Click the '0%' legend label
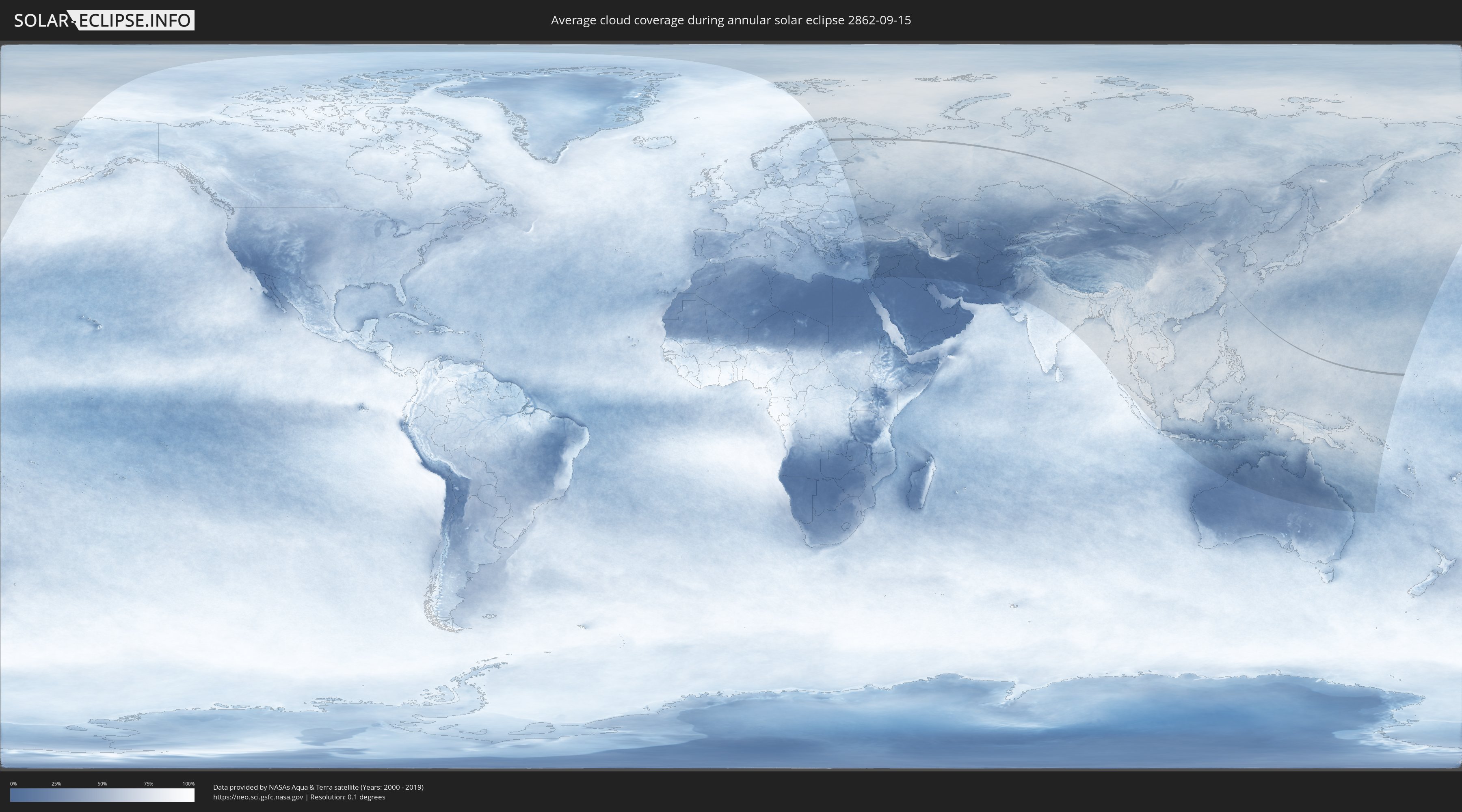The width and height of the screenshot is (1462, 812). coord(13,784)
